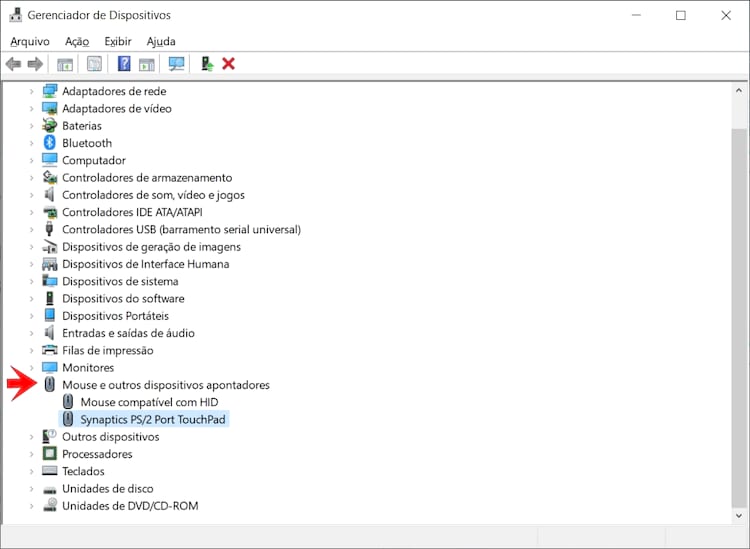Click the Outros dispositivos icon
This screenshot has height=549, width=750.
(x=49, y=436)
